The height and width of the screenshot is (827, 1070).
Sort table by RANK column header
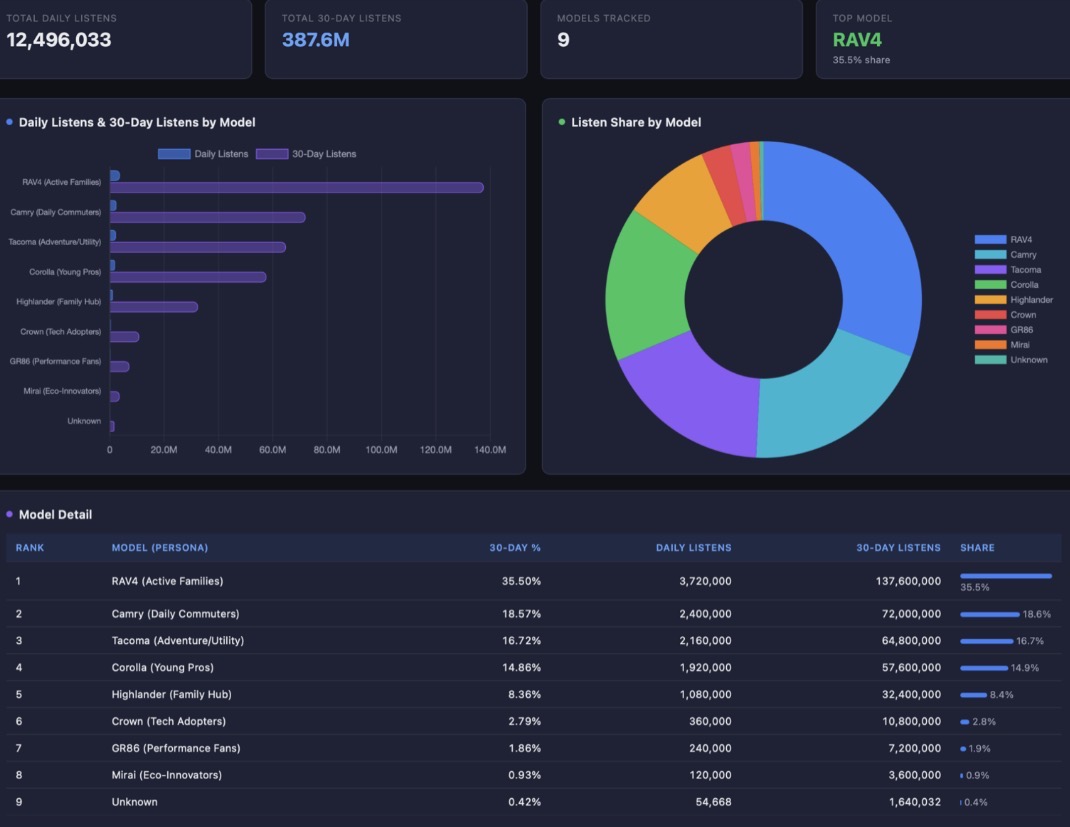tap(30, 548)
